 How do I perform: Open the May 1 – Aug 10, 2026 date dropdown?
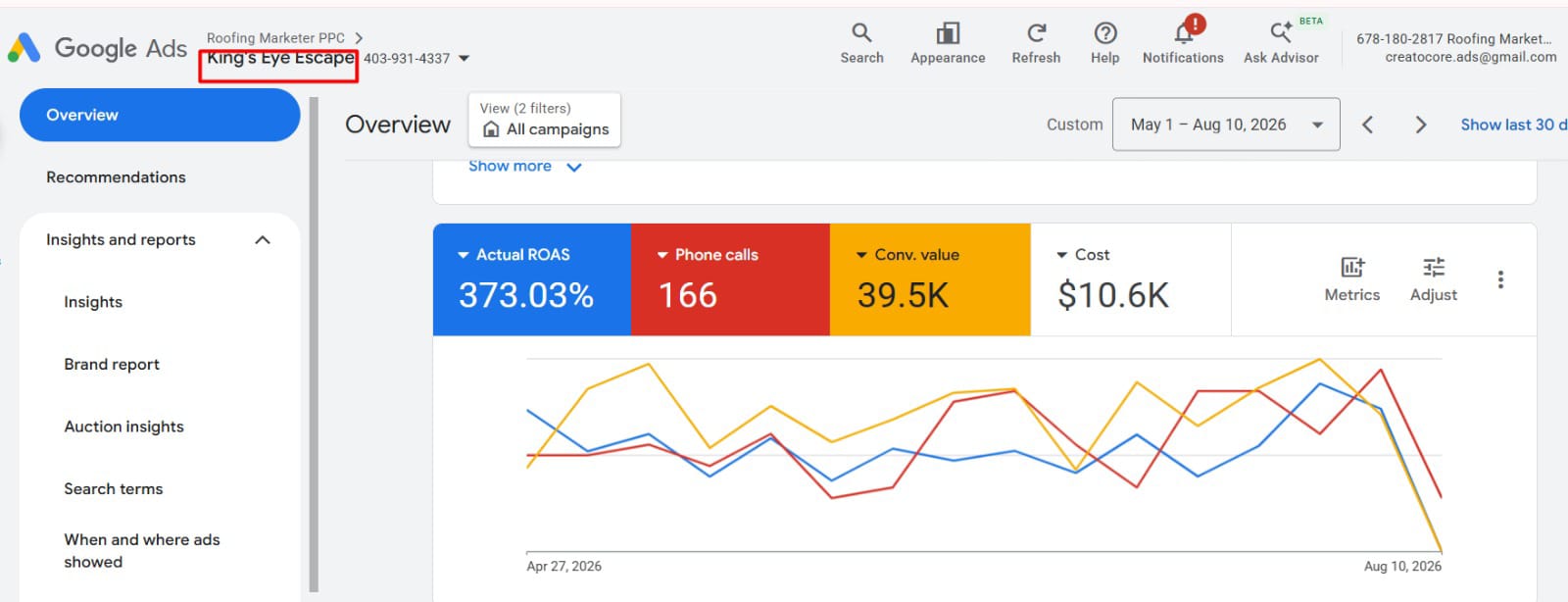click(1226, 125)
